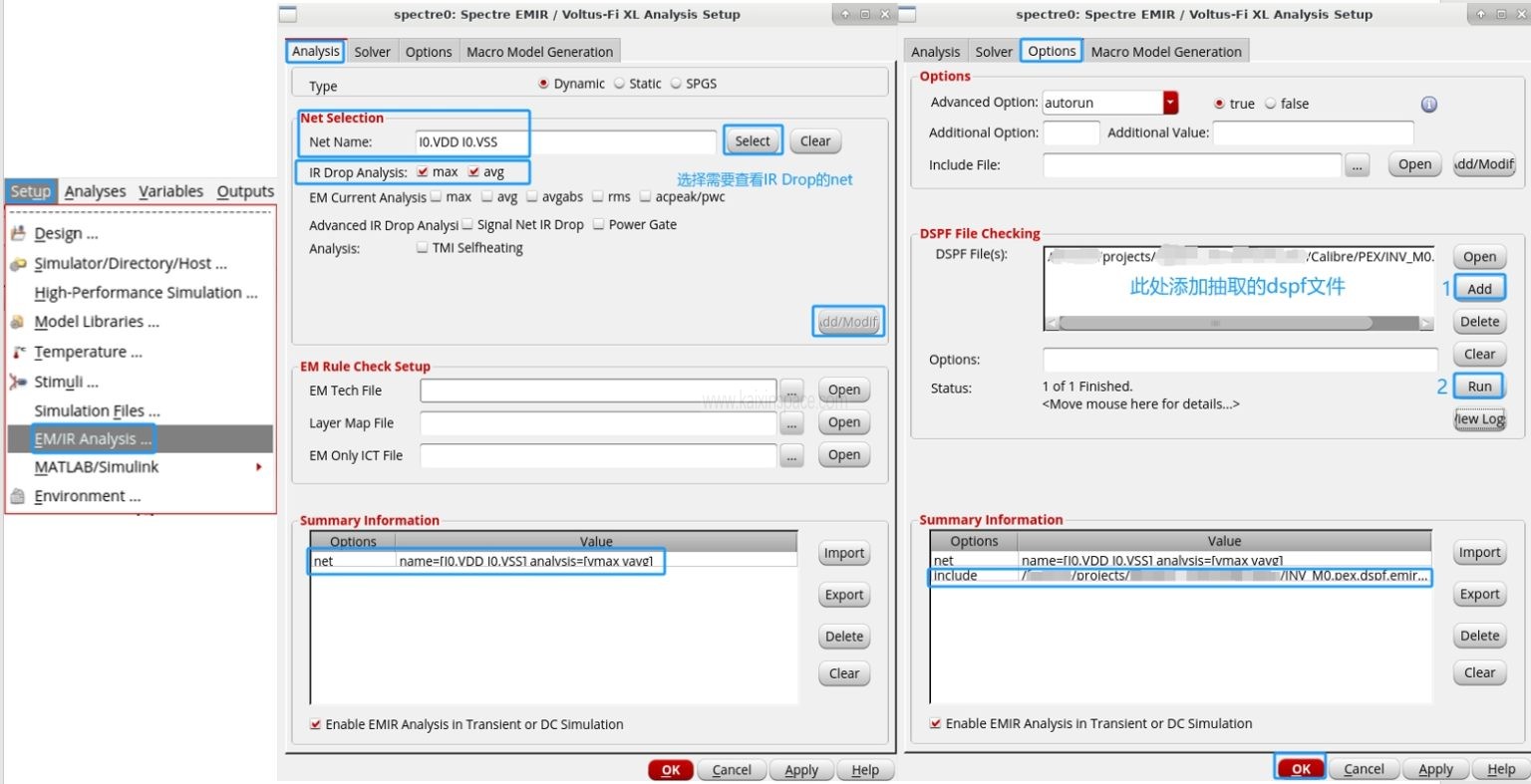Select the Static analysis type radio button
Image resolution: width=1531 pixels, height=784 pixels.
pyautogui.click(x=620, y=83)
